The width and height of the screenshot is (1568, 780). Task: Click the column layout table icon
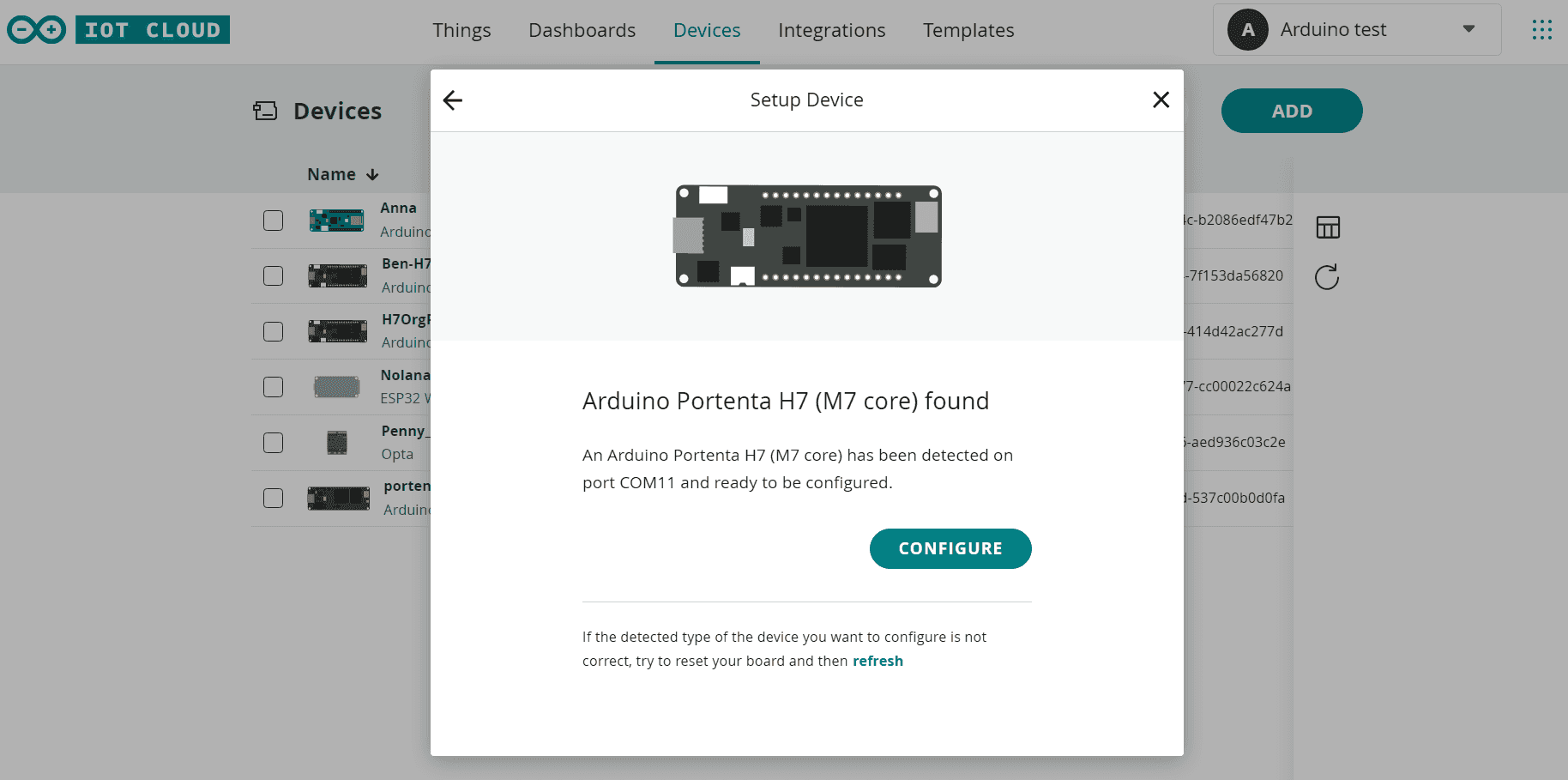pyautogui.click(x=1327, y=227)
